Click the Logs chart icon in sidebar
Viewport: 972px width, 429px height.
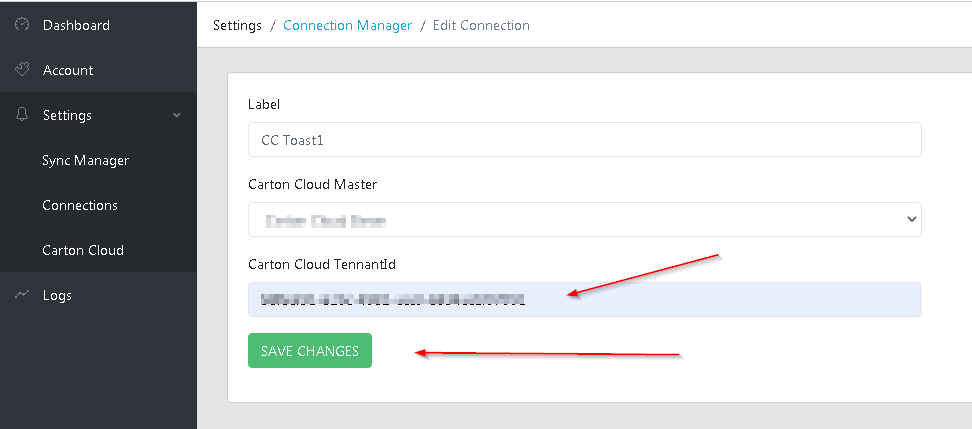point(22,295)
